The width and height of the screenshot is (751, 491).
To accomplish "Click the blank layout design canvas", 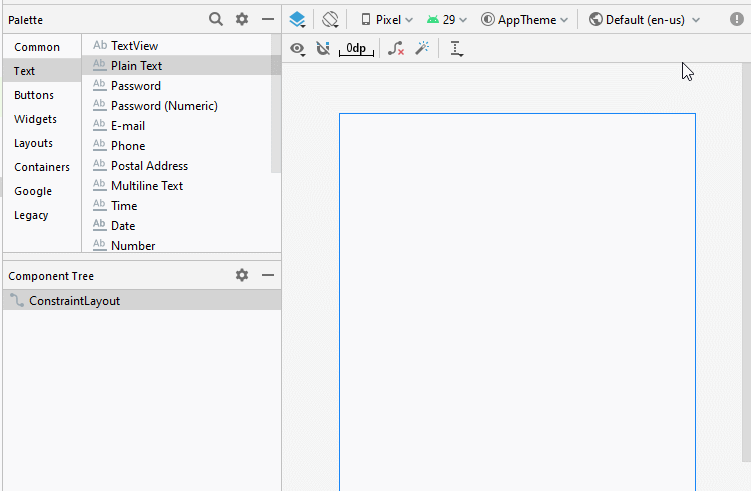I will point(517,302).
